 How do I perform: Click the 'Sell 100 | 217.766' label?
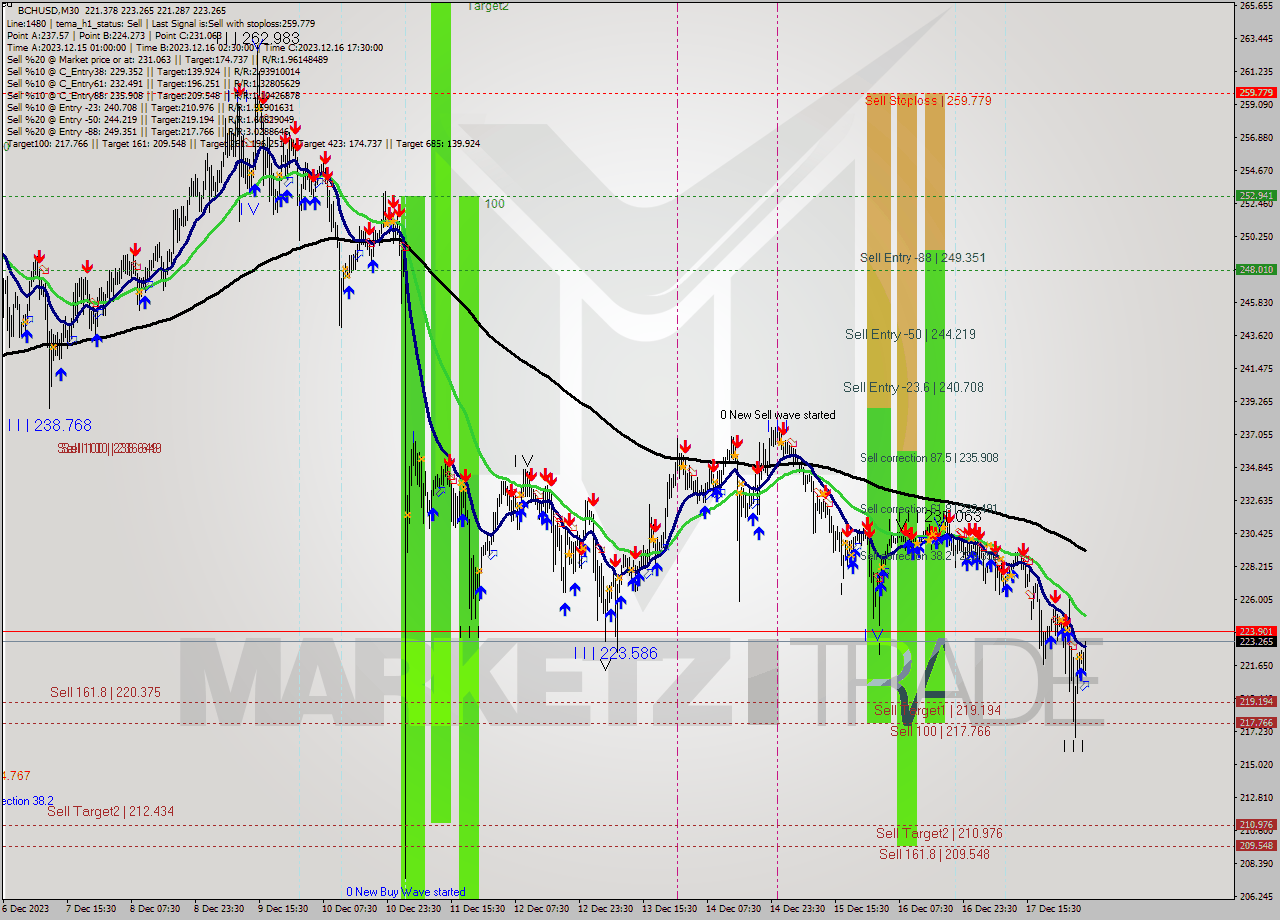(940, 732)
